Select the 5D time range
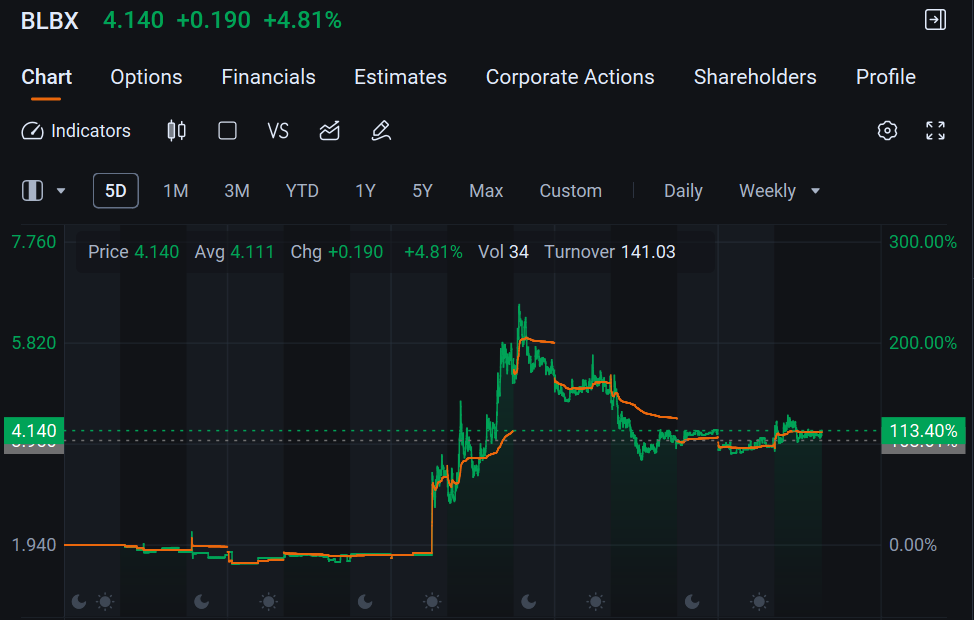Screen dimensions: 974x620 coord(116,191)
